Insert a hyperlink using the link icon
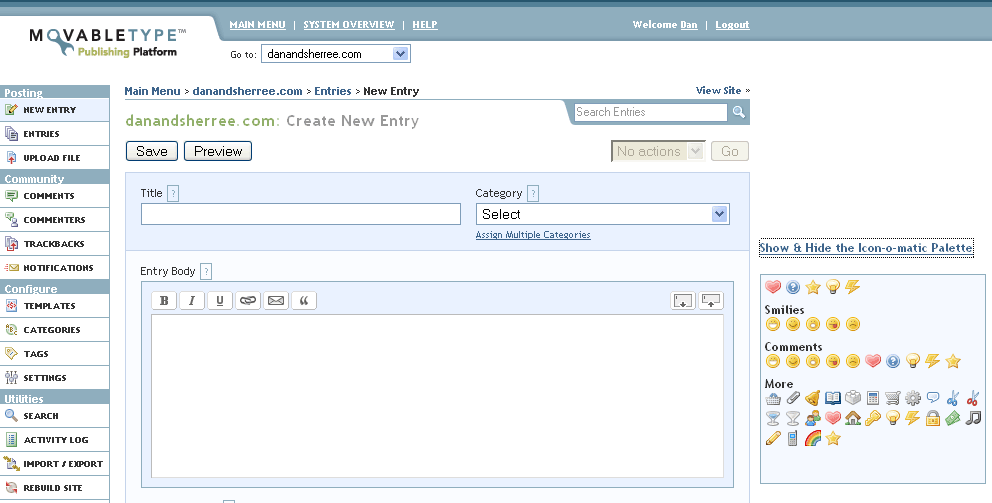The image size is (992, 503). (248, 300)
